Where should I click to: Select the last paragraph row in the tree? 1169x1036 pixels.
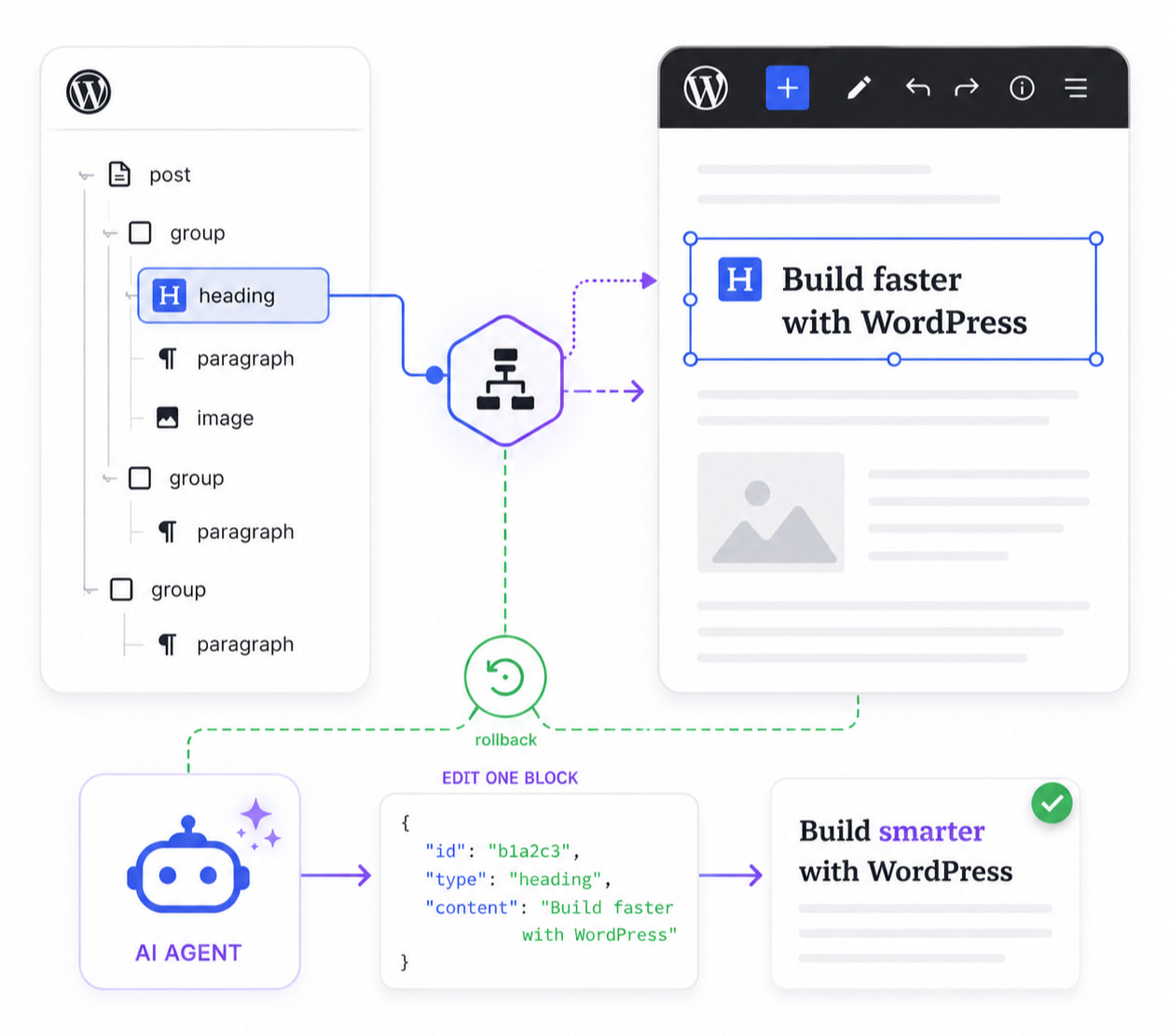point(226,644)
